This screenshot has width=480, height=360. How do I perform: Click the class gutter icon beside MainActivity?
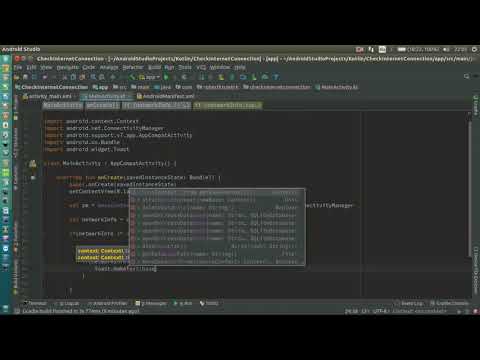pos(32,163)
